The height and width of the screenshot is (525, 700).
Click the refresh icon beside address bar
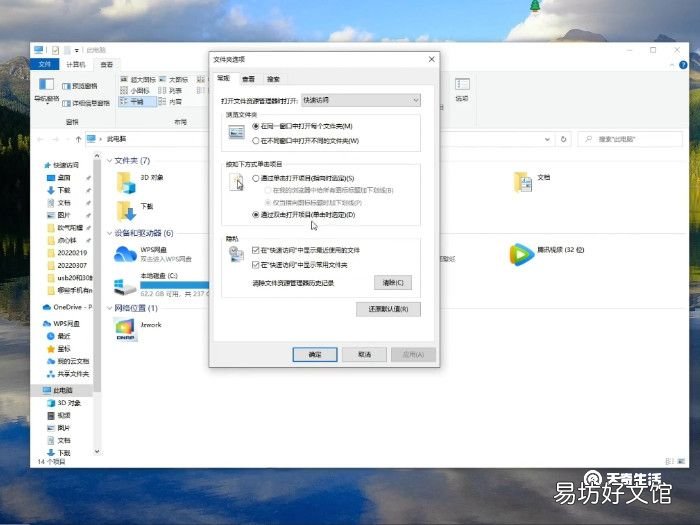(x=563, y=139)
